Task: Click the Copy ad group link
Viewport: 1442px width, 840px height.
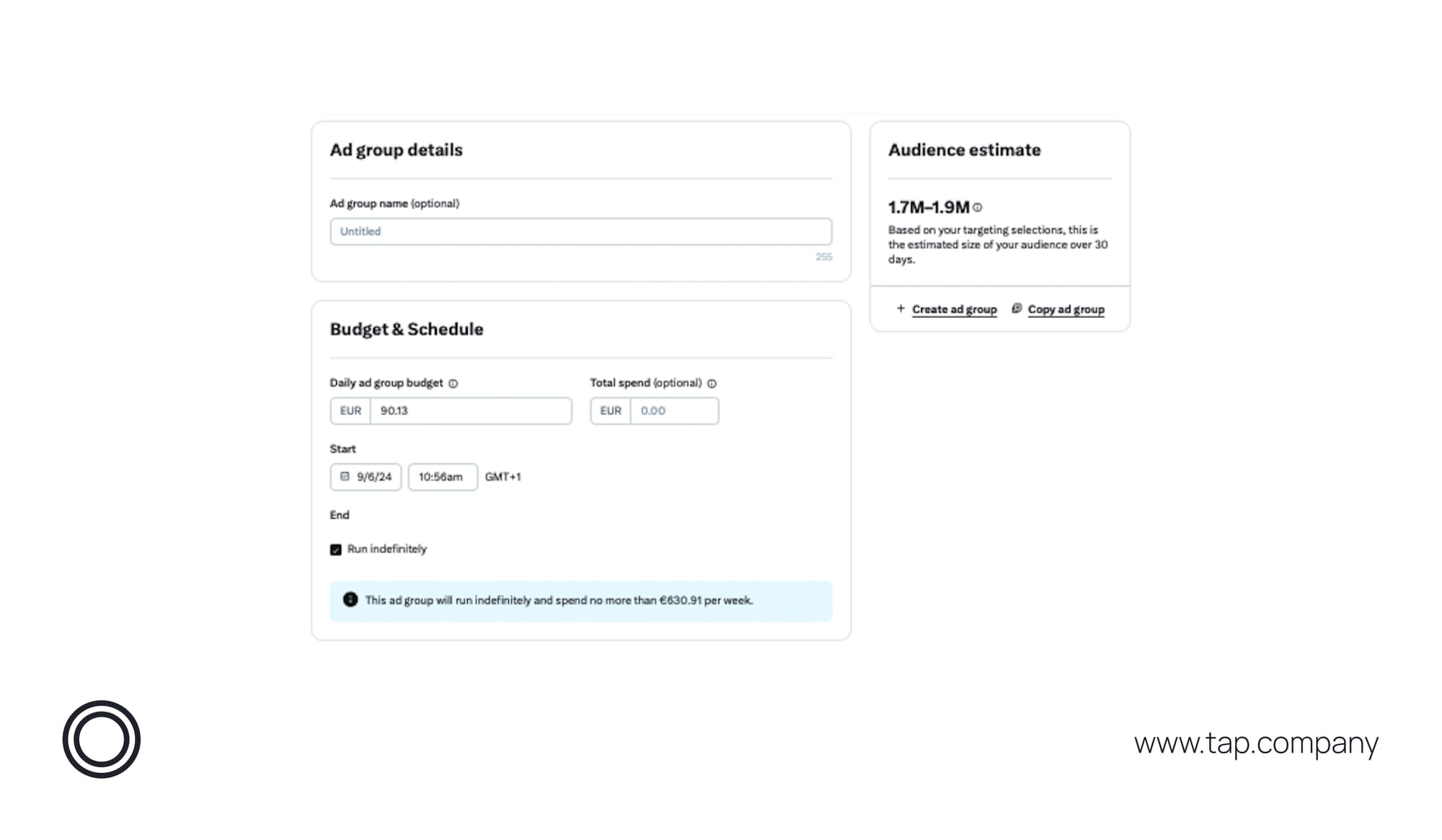Action: 1066,309
